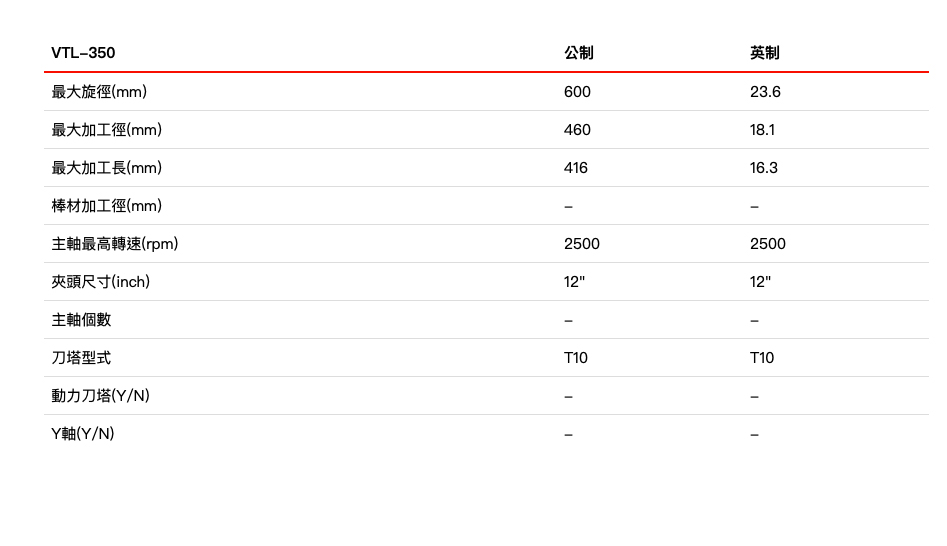Click the 英制 column header
The width and height of the screenshot is (947, 546).
click(x=765, y=53)
